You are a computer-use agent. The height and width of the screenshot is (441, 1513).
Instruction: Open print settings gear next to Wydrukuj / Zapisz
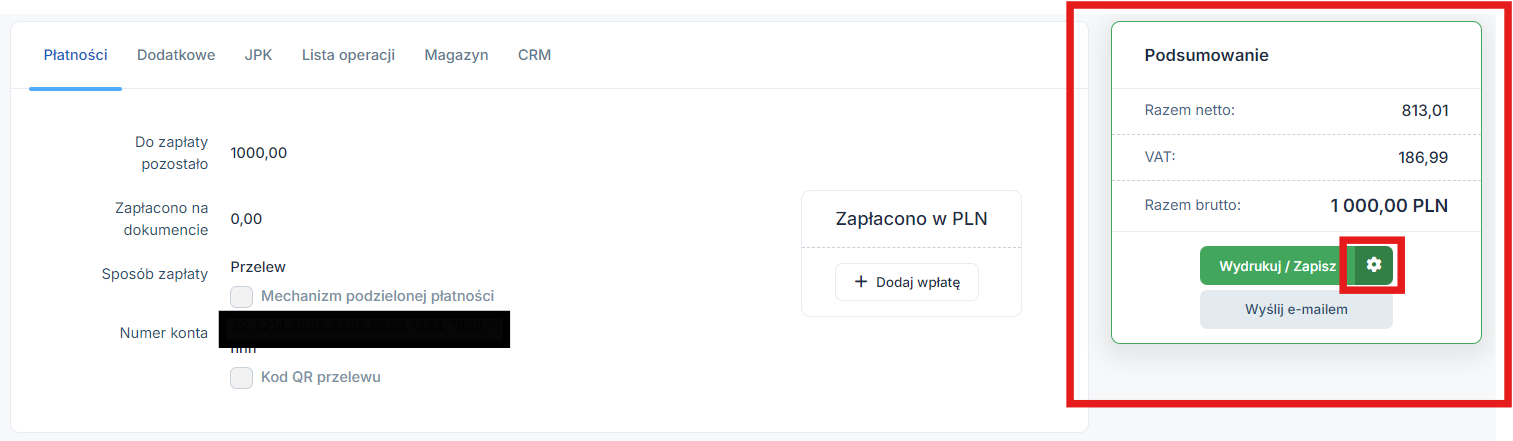coord(1374,265)
